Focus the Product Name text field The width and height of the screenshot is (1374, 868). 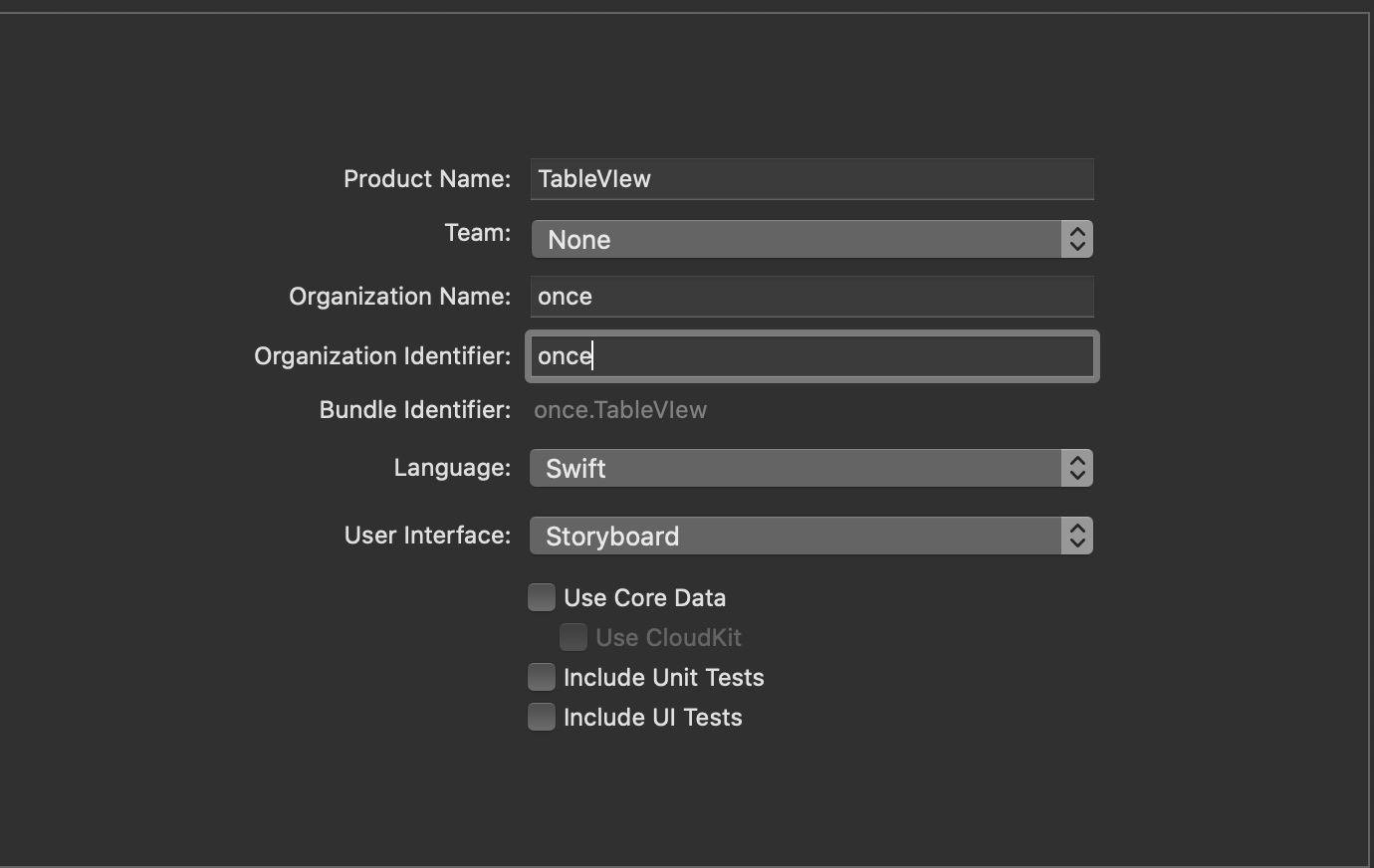click(811, 179)
